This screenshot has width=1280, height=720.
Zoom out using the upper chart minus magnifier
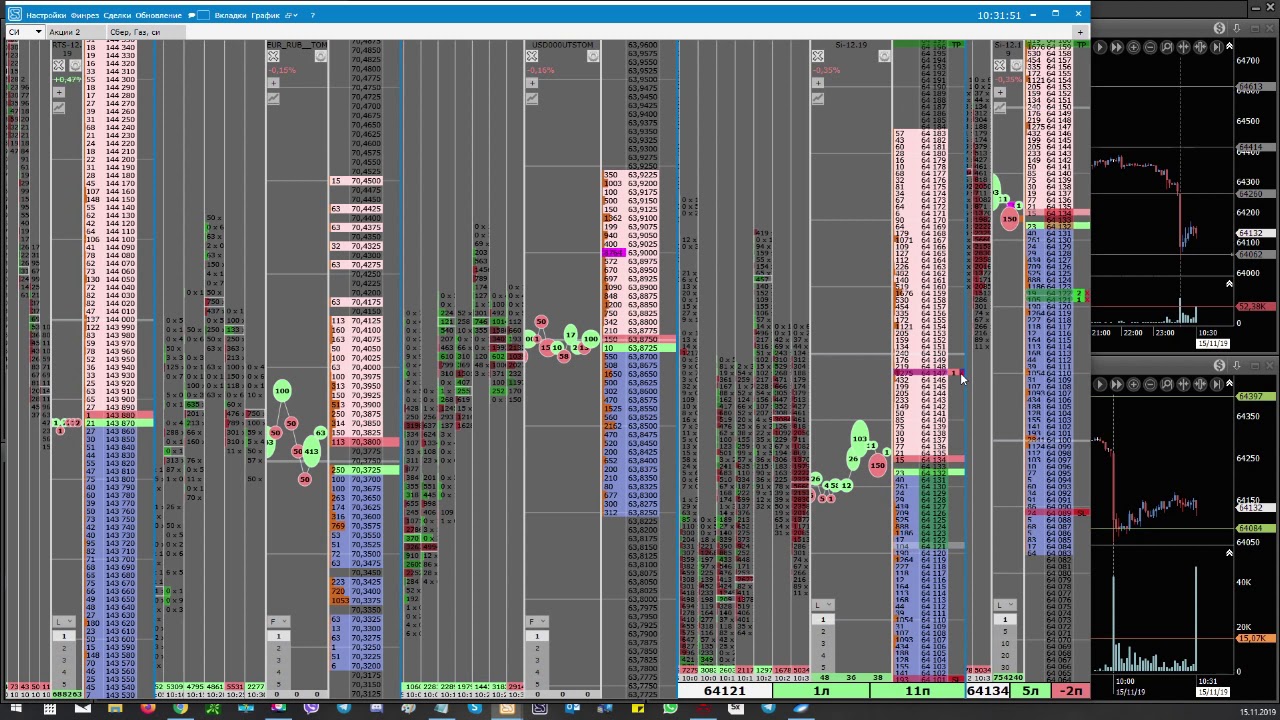1150,47
